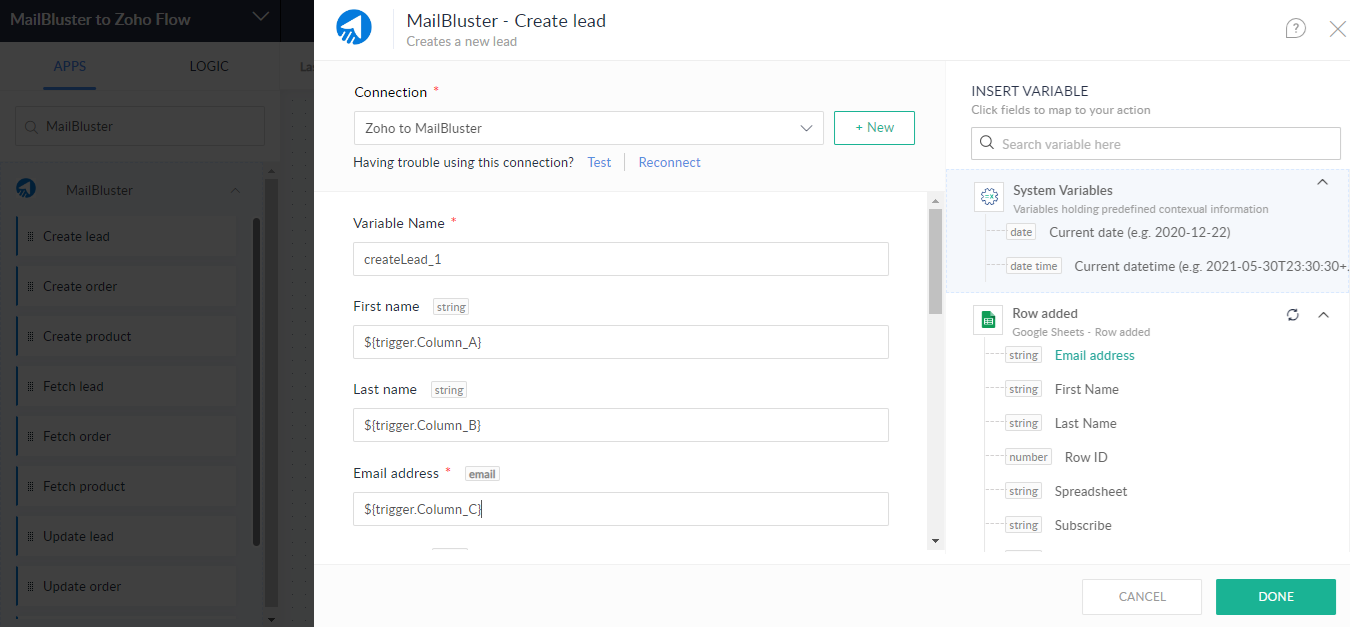Screen dimensions: 1350x627
Task: Insert the Row ID variable
Action: (x=1086, y=457)
